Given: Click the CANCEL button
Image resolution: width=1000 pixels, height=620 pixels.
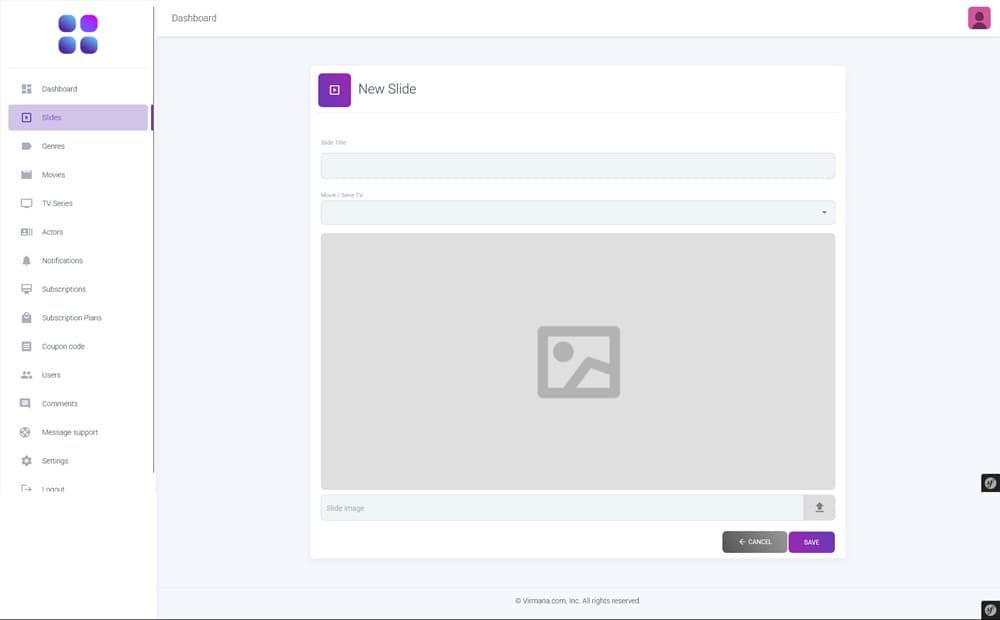Looking at the screenshot, I should (x=754, y=542).
